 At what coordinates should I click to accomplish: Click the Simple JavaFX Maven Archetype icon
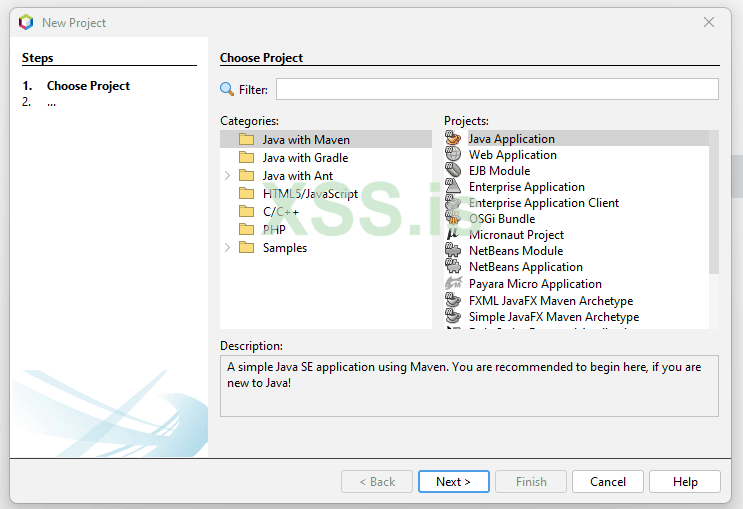tap(453, 316)
